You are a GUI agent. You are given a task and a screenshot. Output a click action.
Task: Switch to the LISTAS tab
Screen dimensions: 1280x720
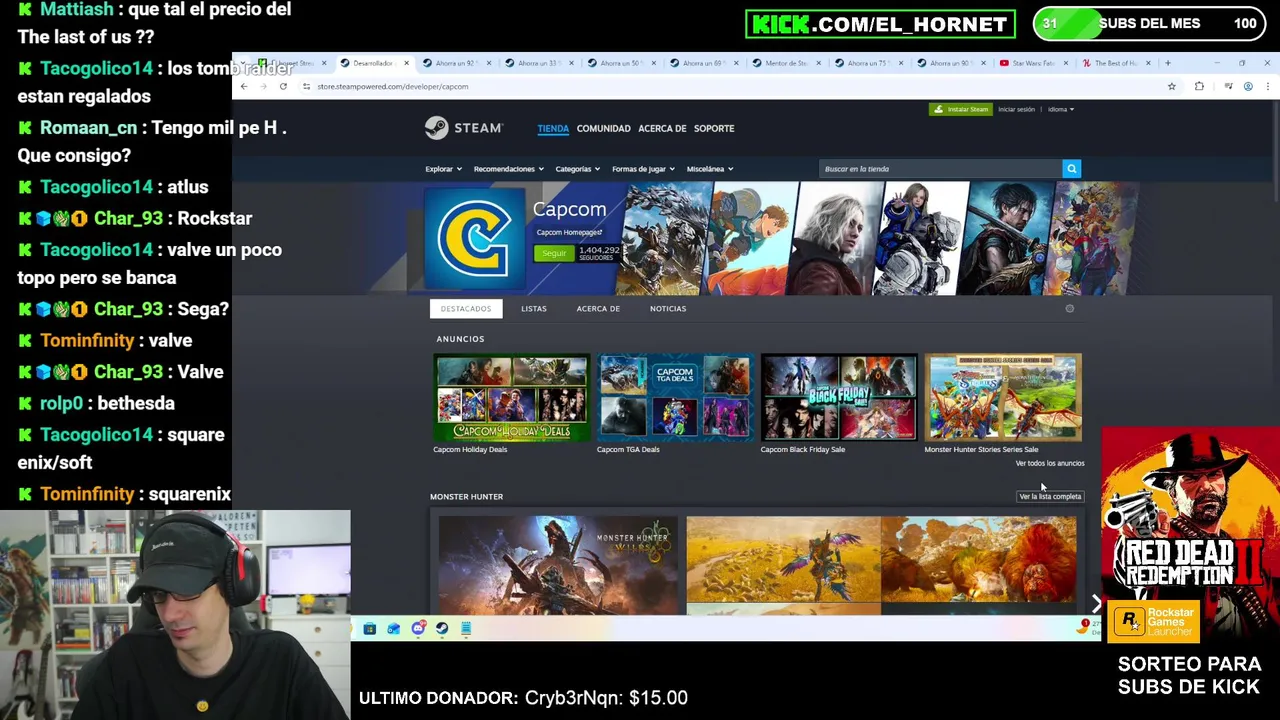[534, 309]
